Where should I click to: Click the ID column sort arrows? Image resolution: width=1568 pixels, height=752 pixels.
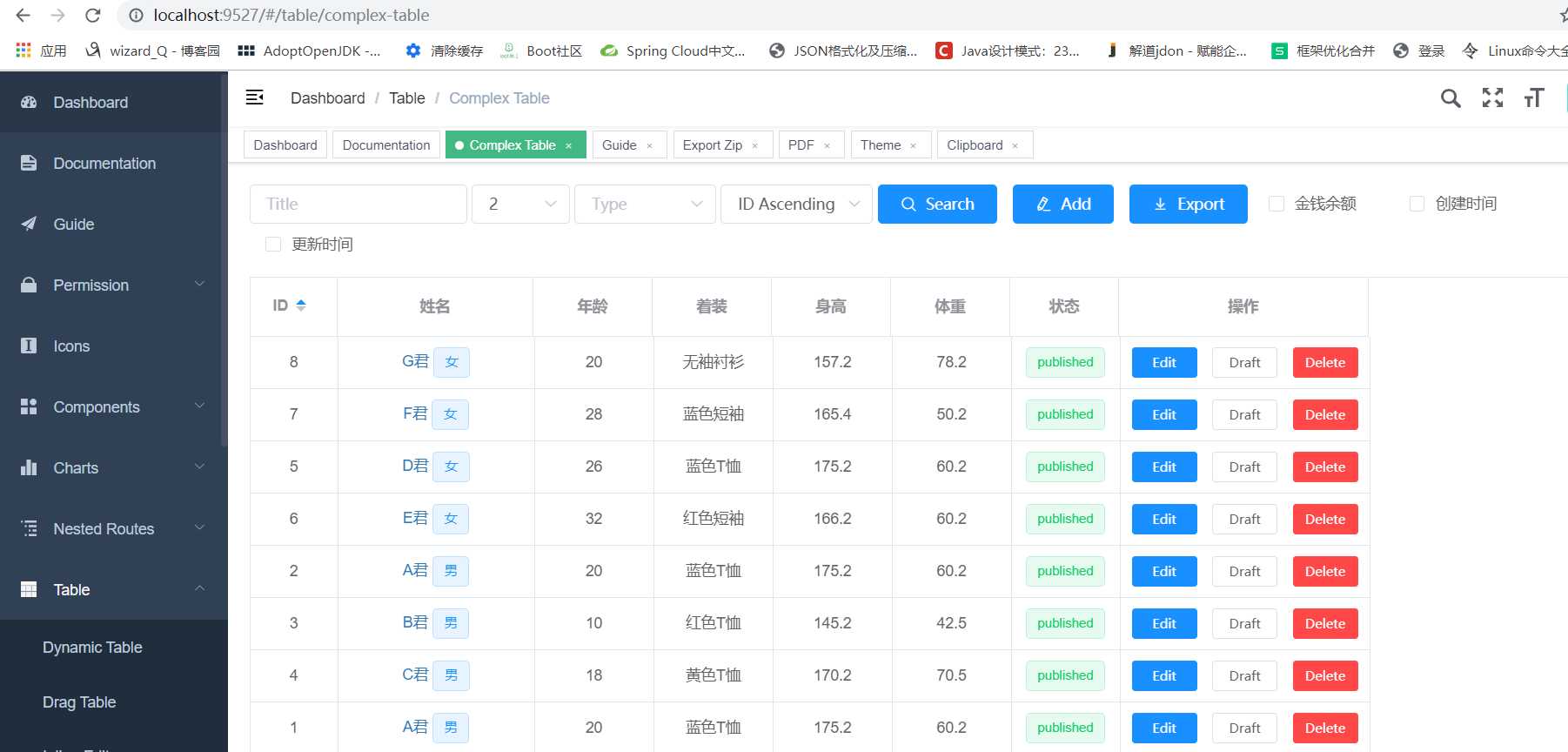pos(301,305)
